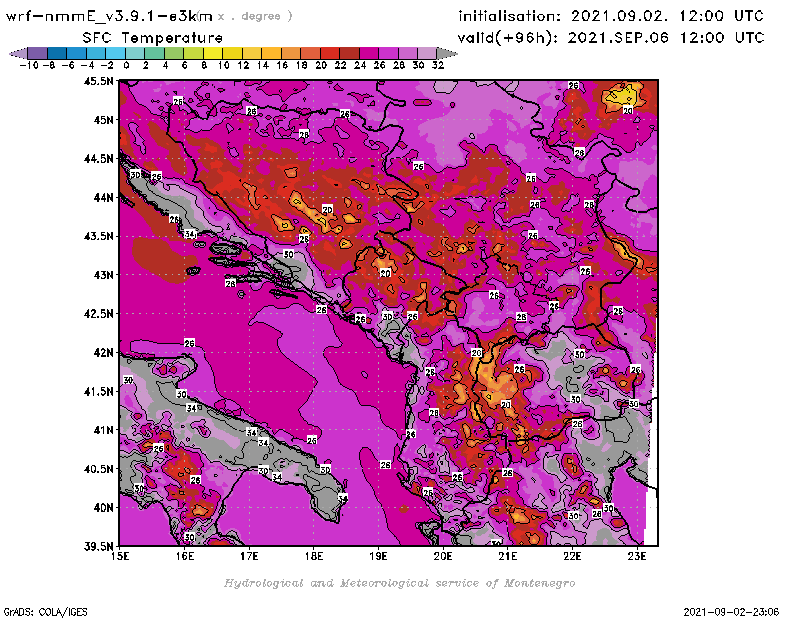Click the initialisation 2021.09.02. 12:00 UTC text

click(x=611, y=16)
